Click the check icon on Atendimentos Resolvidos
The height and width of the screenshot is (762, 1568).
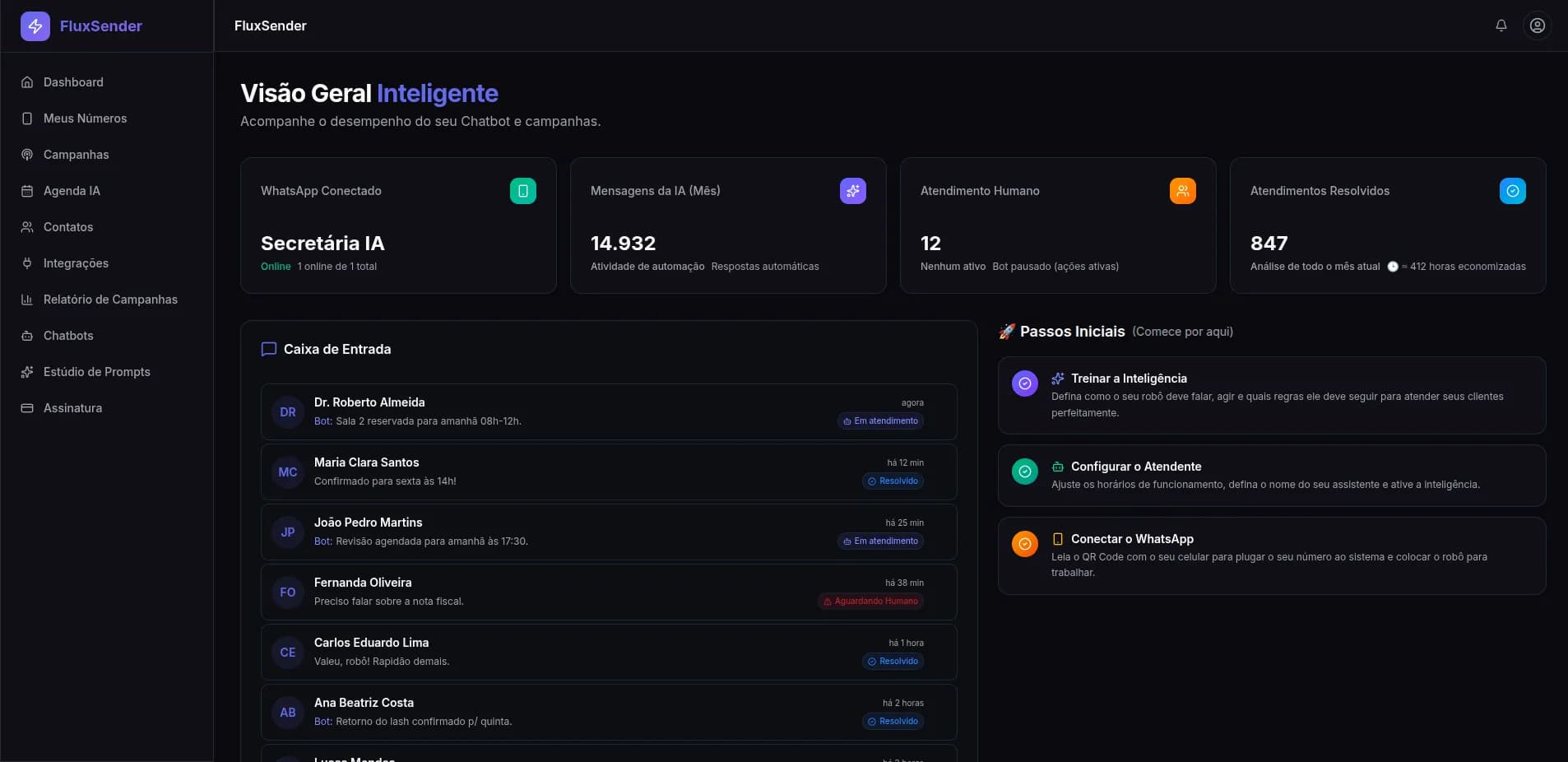[x=1514, y=191]
